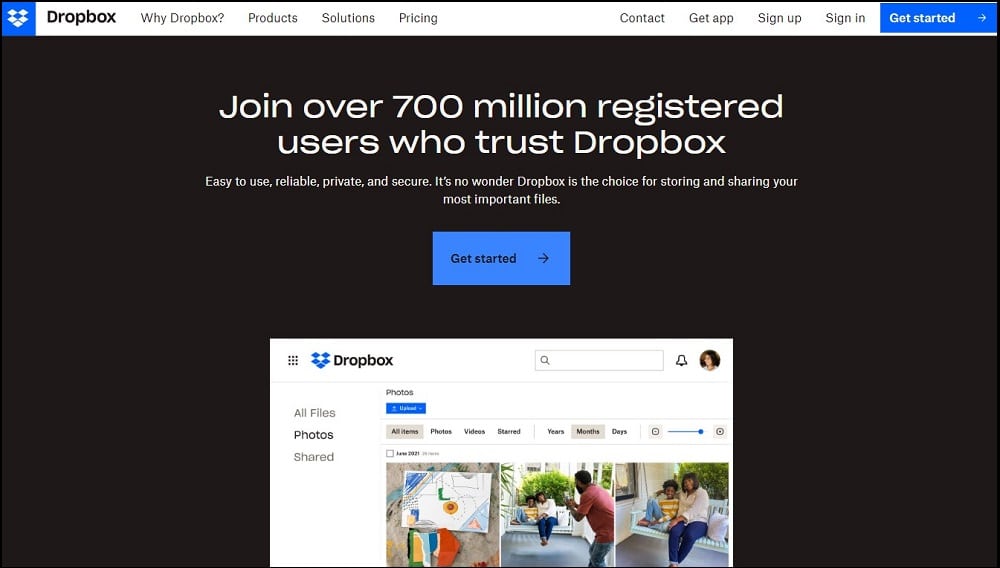The width and height of the screenshot is (1000, 568).
Task: Switch to the Videos filter tab
Action: click(x=474, y=432)
